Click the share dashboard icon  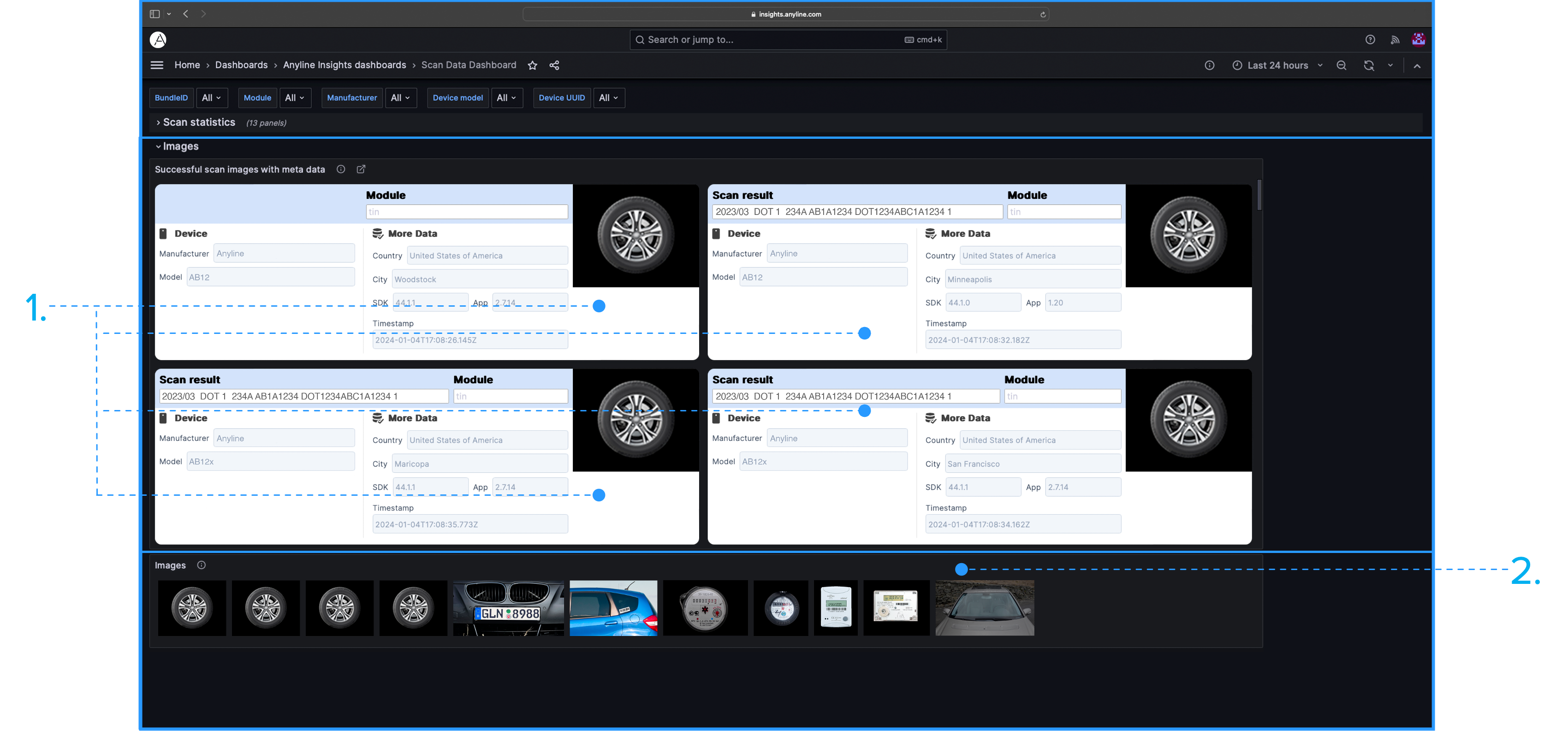[554, 65]
